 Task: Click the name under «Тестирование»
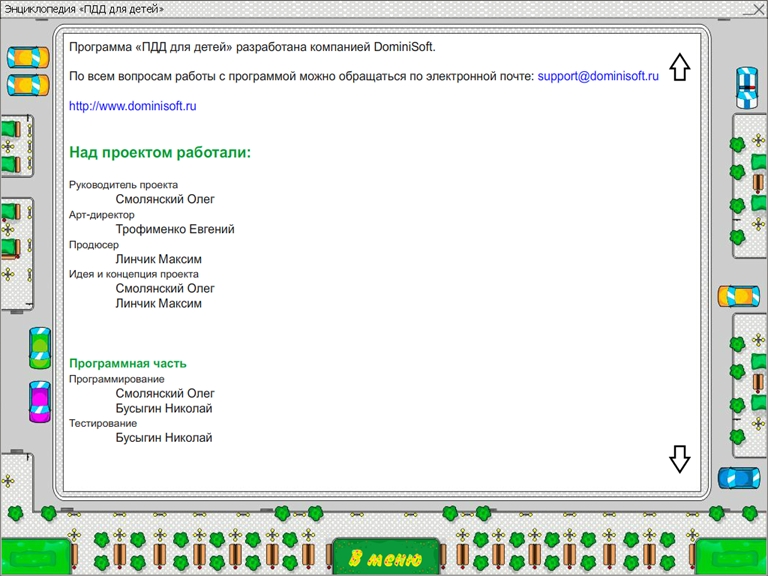click(x=164, y=438)
